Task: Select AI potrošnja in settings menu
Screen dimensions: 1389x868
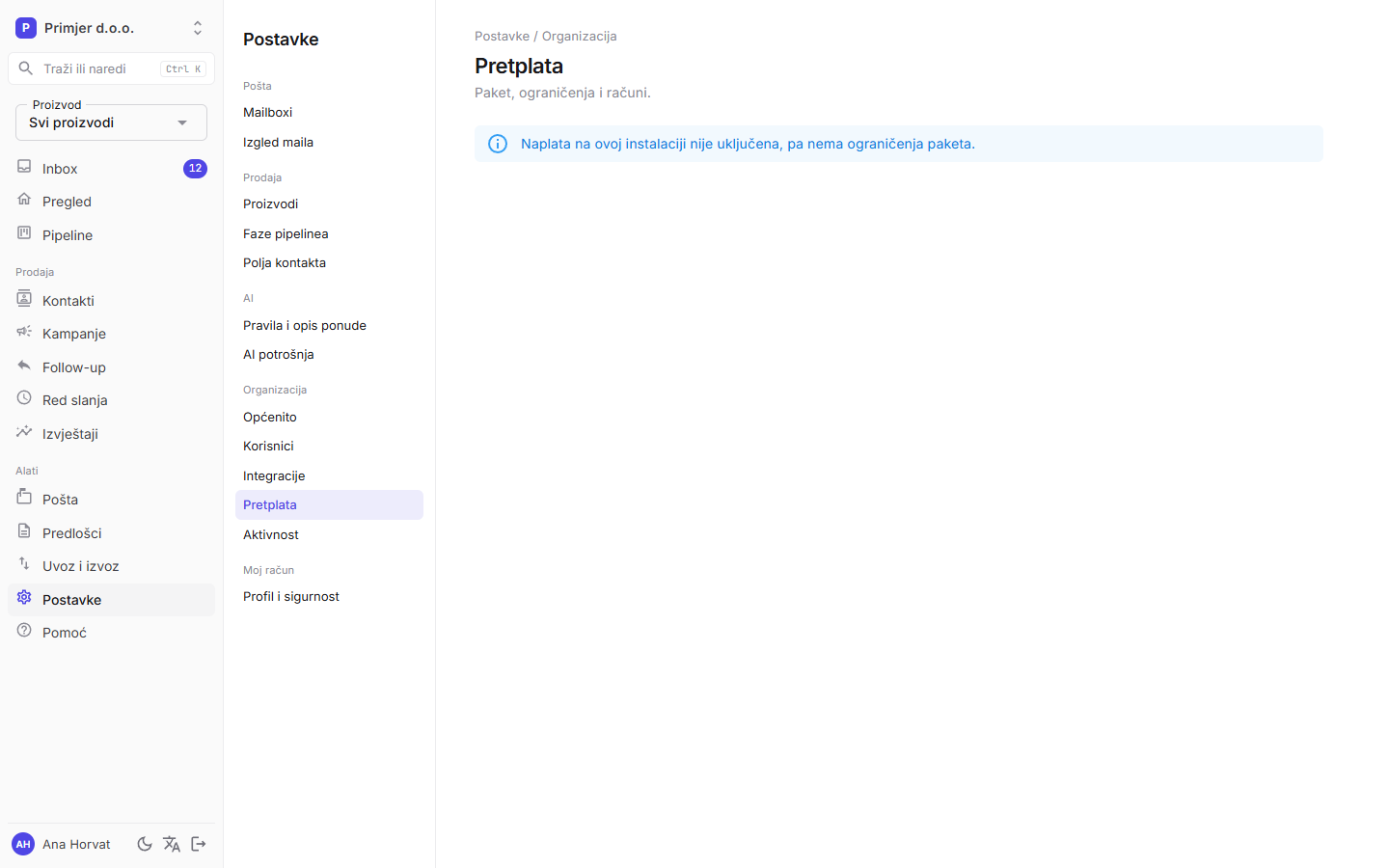Action: click(329, 355)
